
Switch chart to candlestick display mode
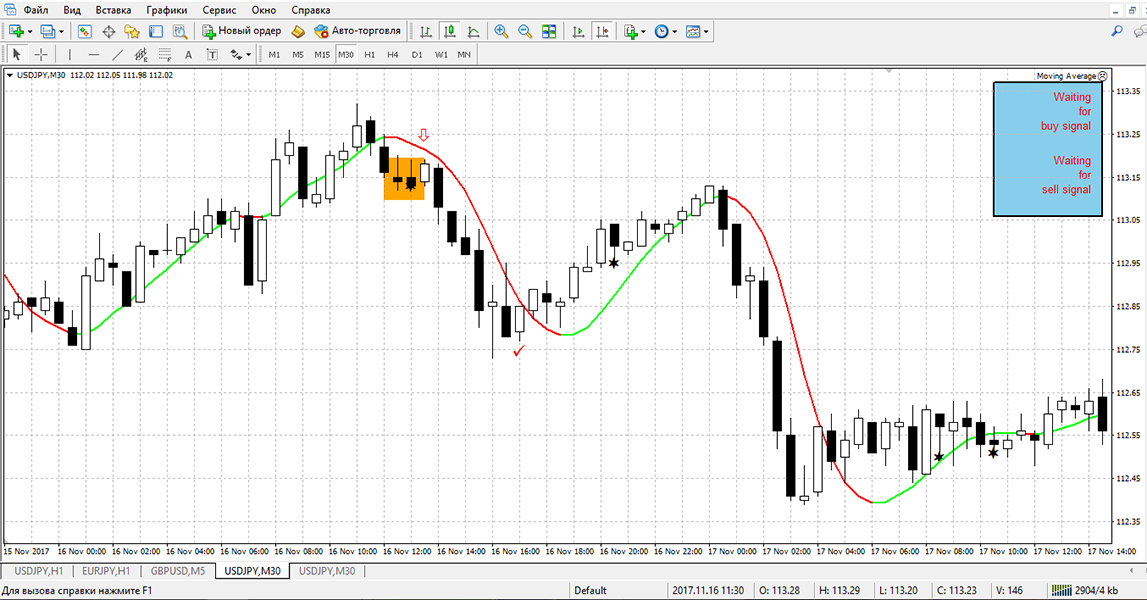(450, 32)
